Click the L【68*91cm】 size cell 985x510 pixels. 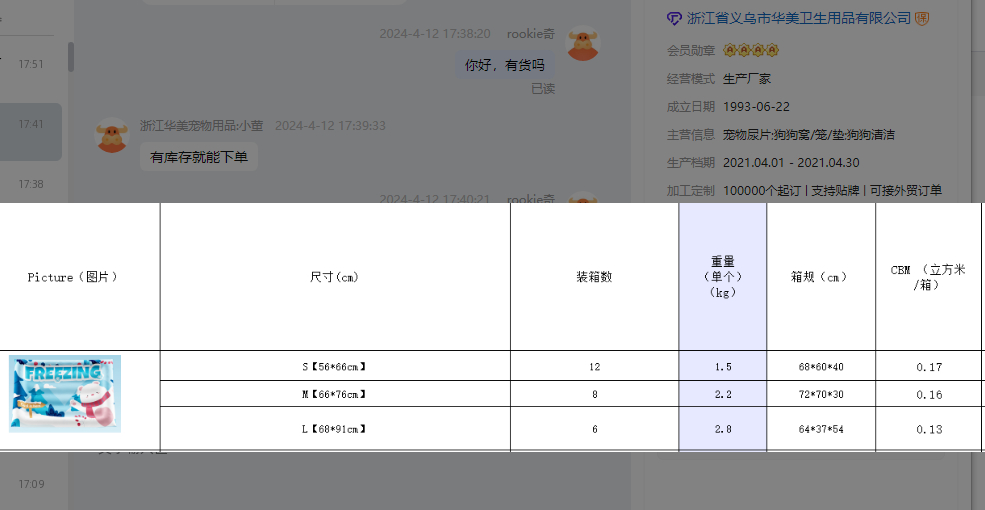(335, 429)
